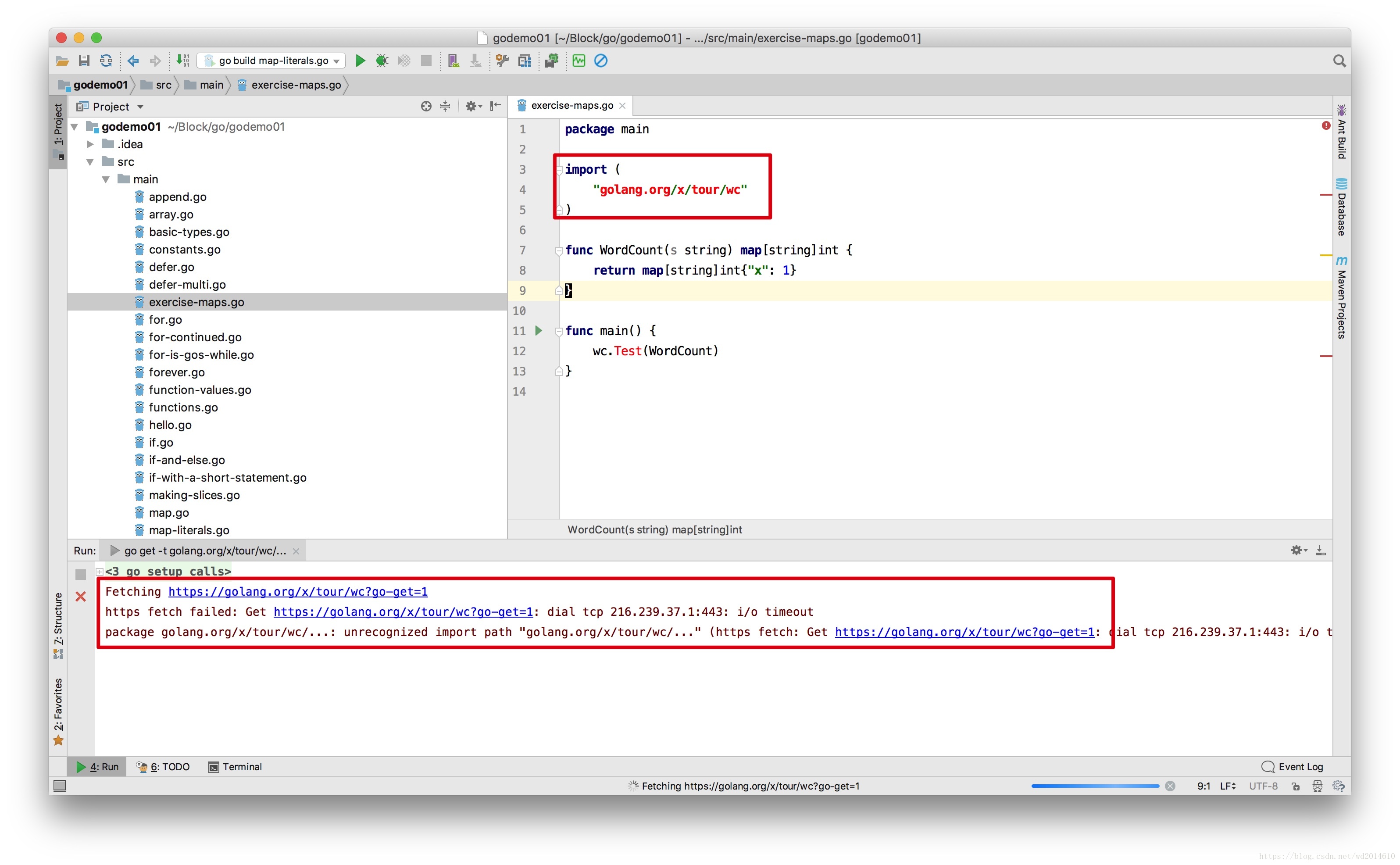
Task: Click the Run with Coverage icon
Action: [404, 61]
